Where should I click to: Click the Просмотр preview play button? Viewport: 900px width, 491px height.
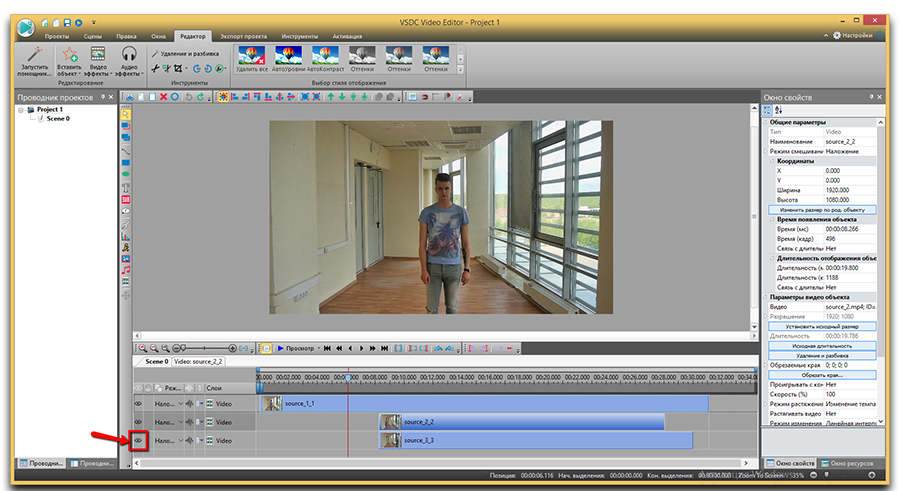tap(296, 349)
